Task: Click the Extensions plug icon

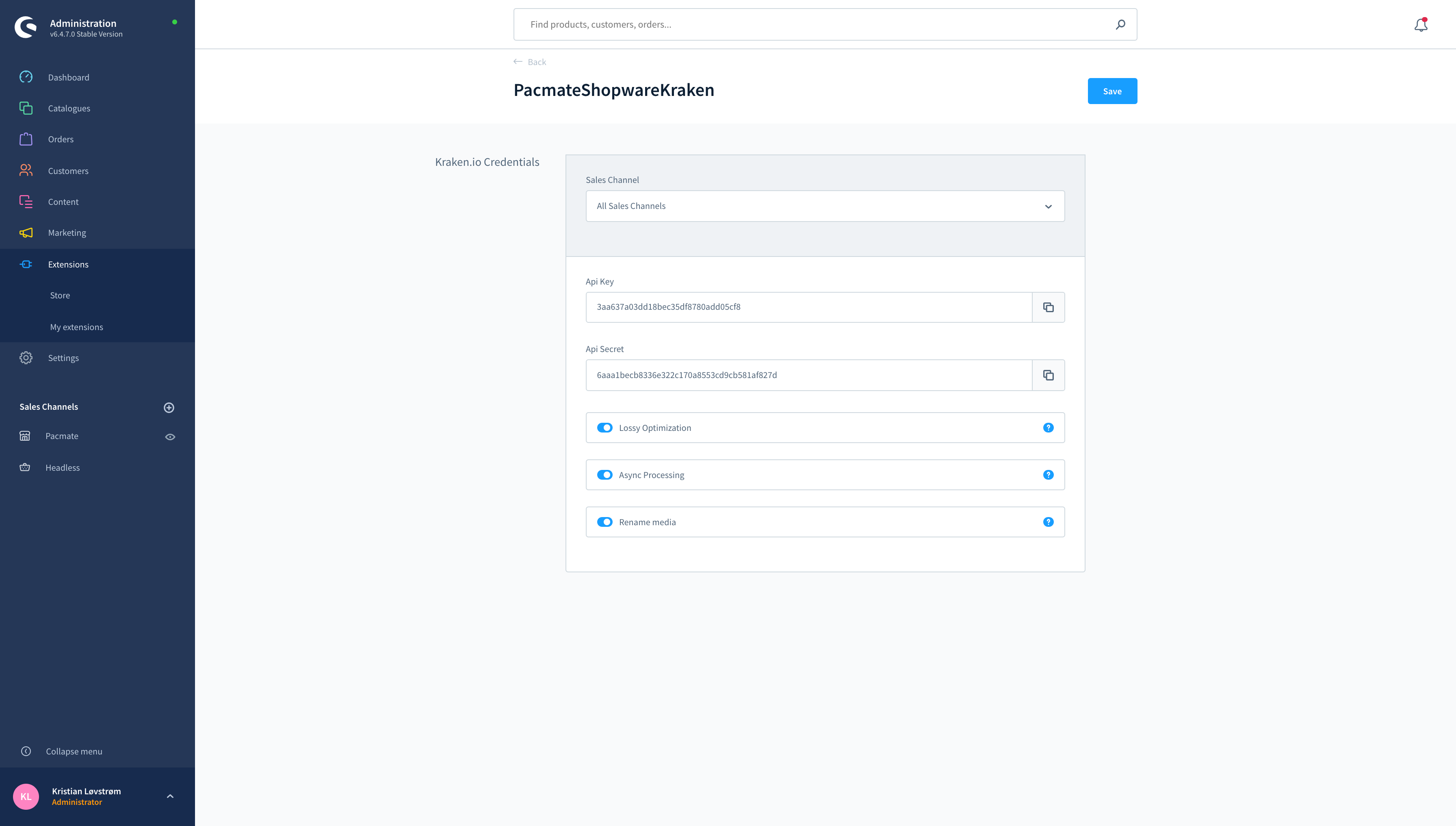Action: [26, 264]
